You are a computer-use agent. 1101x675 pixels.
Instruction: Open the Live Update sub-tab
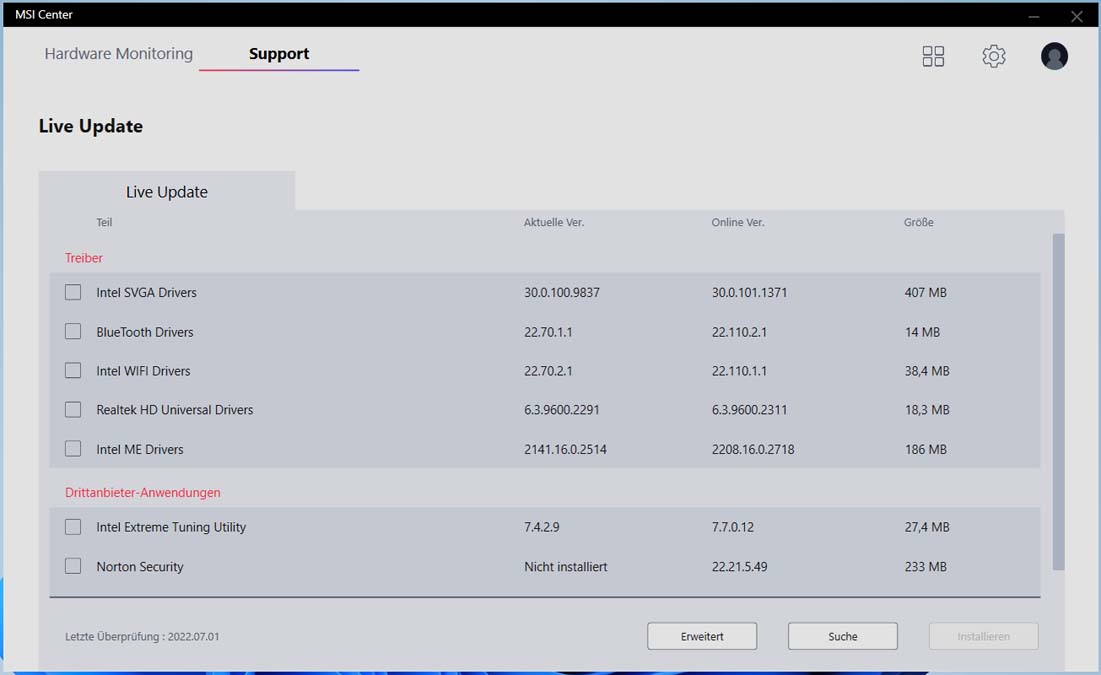(166, 191)
